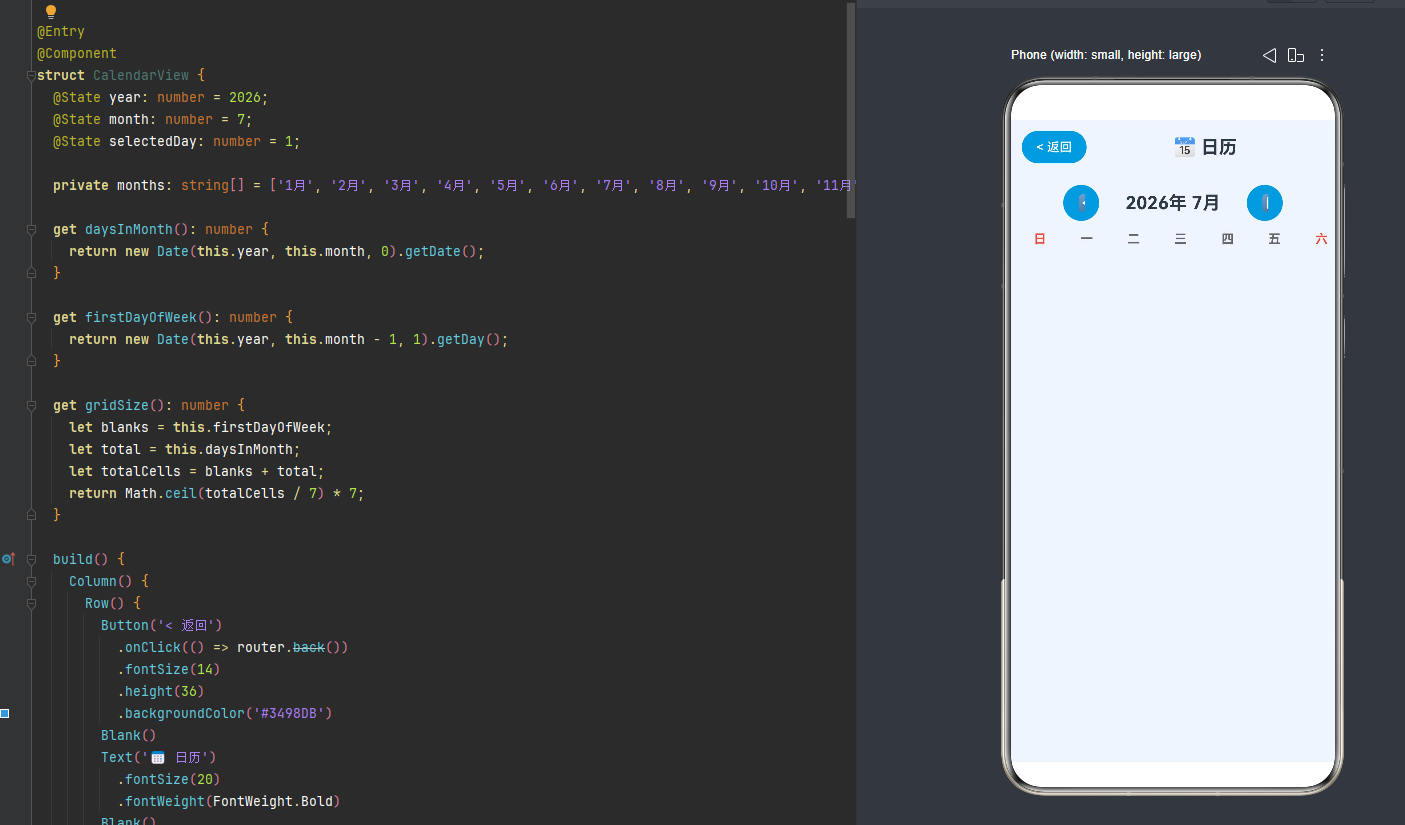Click '.fontSize(20)' line in code
This screenshot has width=1405, height=825.
point(169,779)
